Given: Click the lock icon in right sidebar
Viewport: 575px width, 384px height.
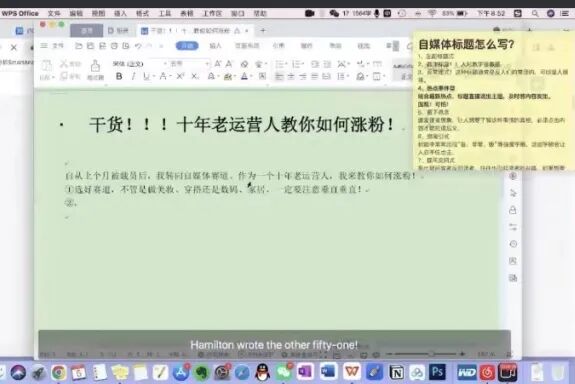Looking at the screenshot, I should [513, 210].
